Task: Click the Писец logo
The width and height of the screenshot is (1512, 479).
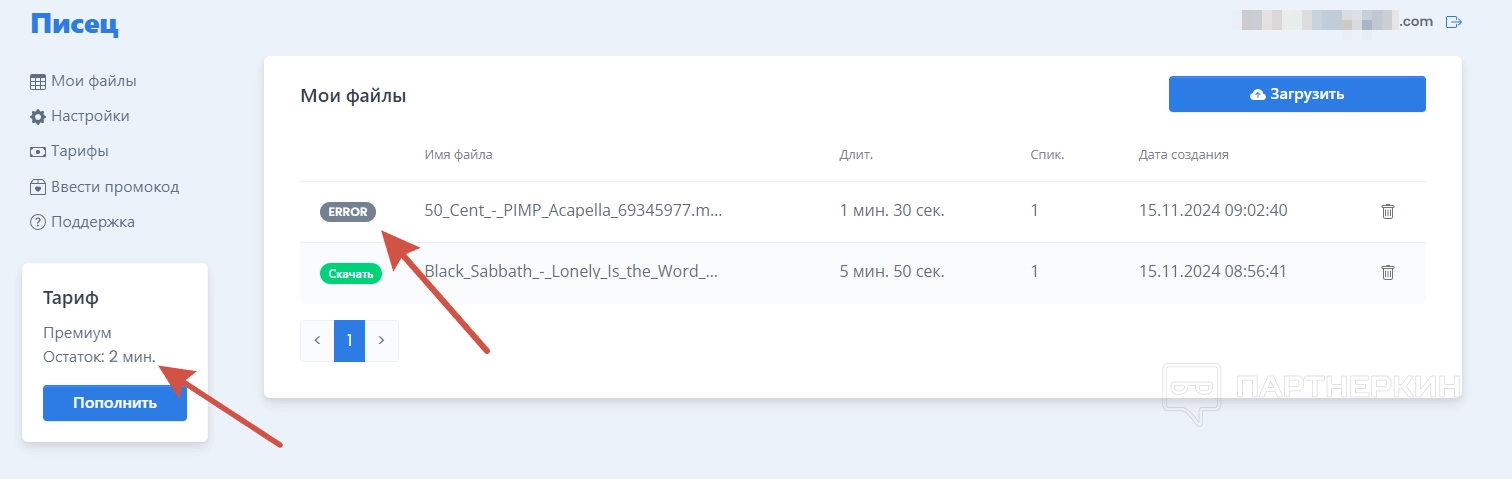Action: pos(74,23)
